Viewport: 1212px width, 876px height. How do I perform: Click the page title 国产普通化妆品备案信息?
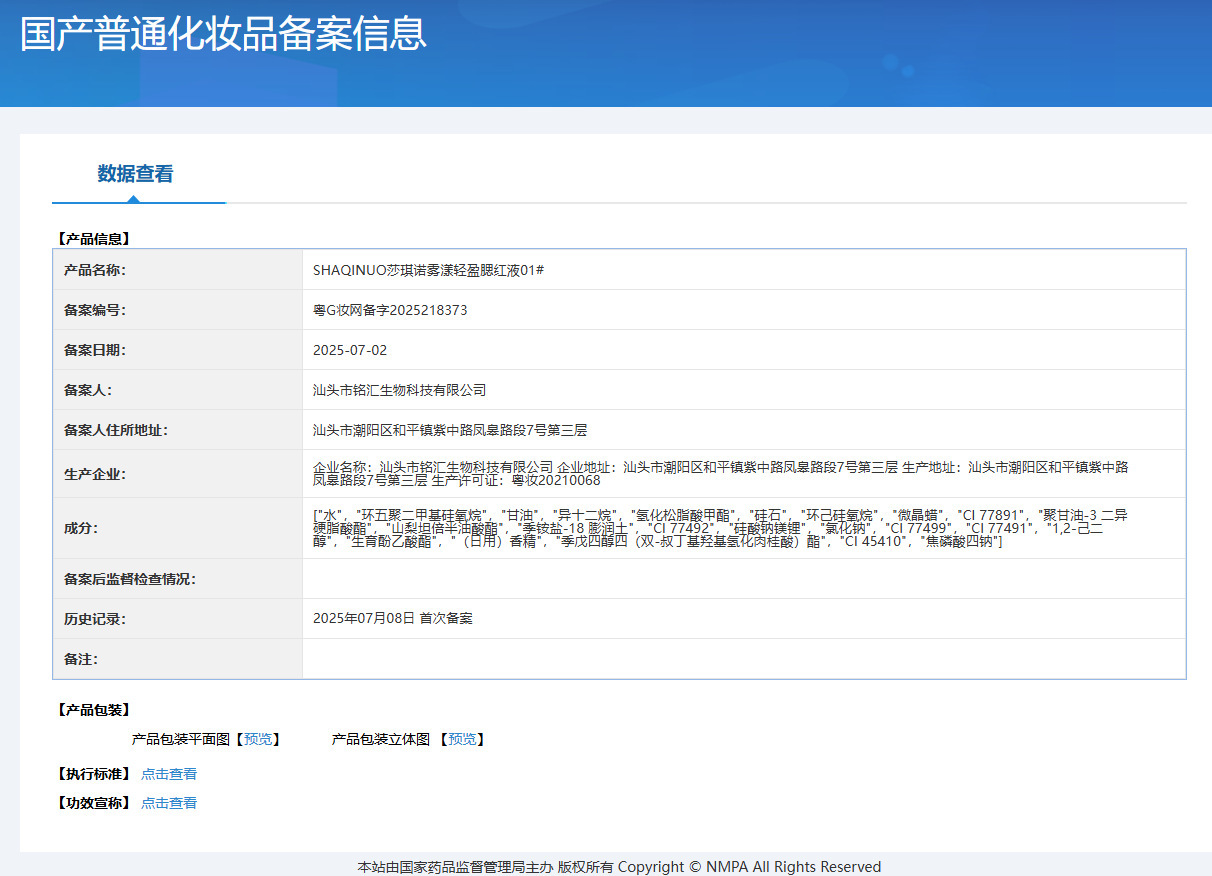[224, 33]
